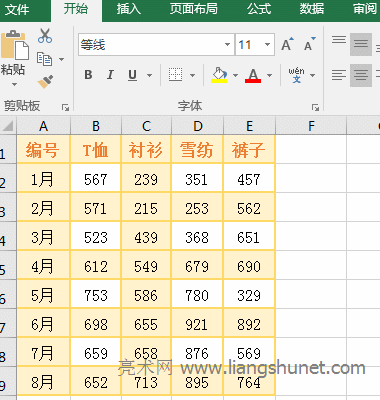Apply red font color A
The image size is (380, 400).
coord(253,75)
